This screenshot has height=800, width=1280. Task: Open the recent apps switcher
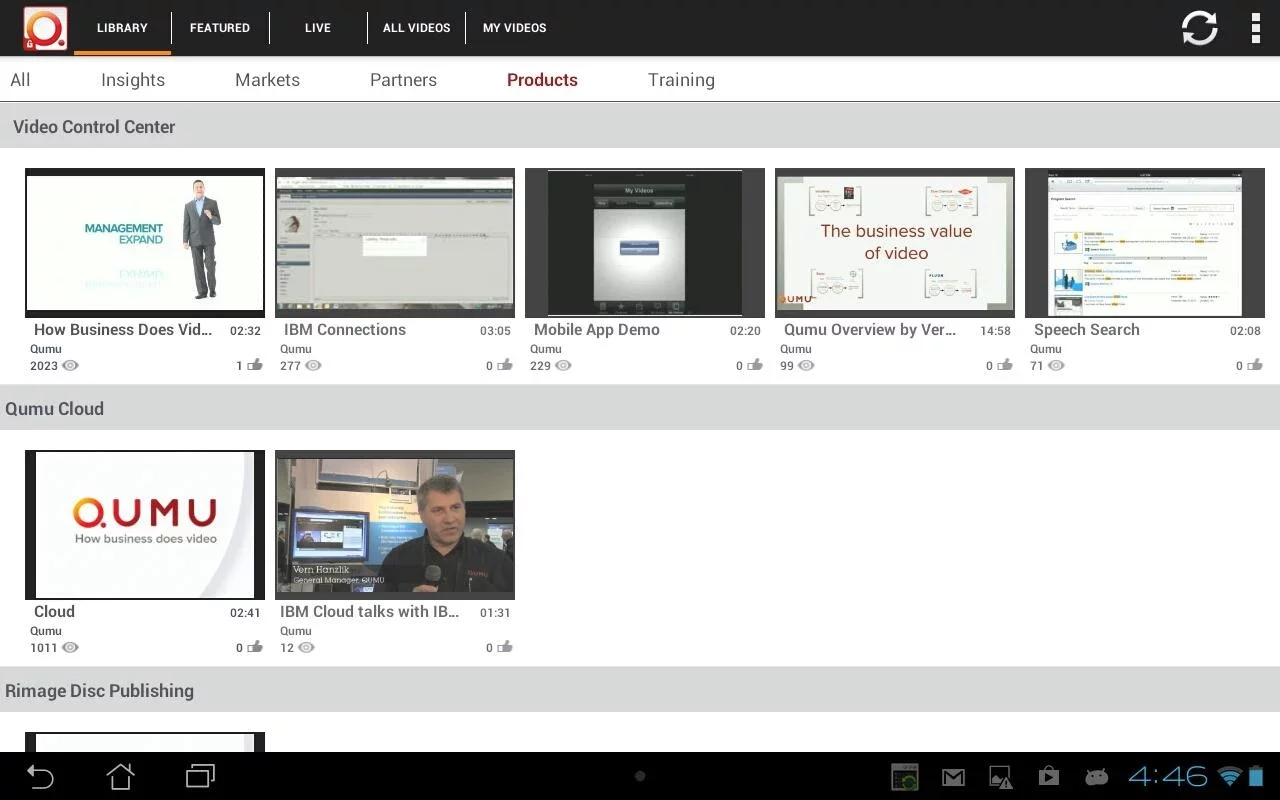(x=200, y=776)
